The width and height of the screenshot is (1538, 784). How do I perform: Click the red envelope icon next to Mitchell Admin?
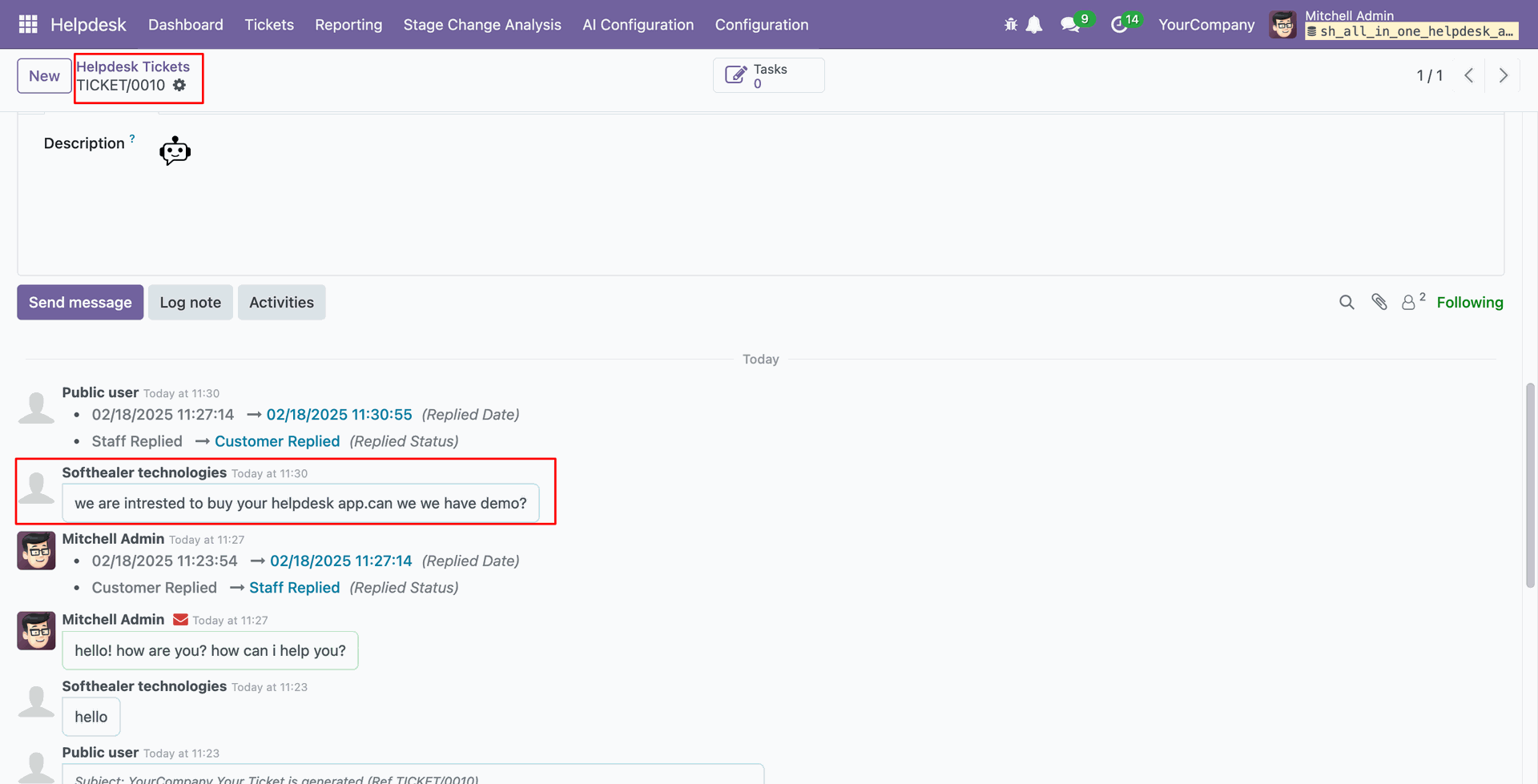pos(180,620)
